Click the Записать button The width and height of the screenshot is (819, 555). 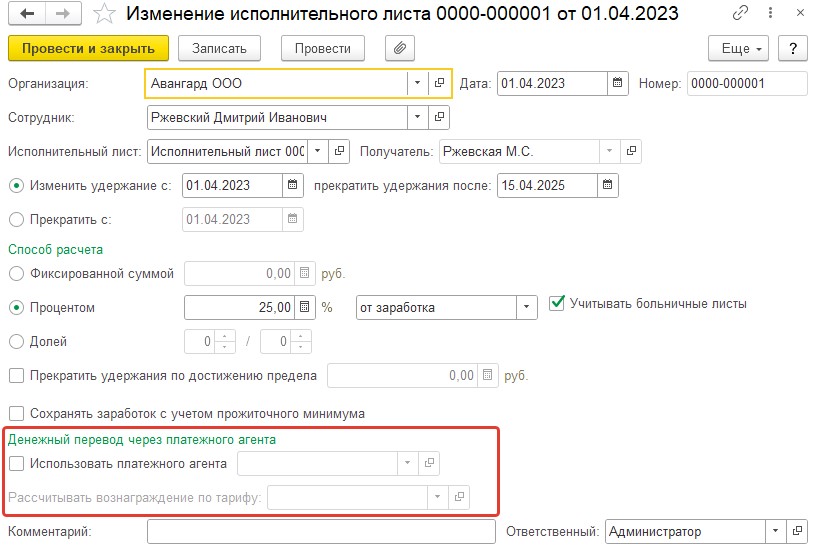point(219,49)
